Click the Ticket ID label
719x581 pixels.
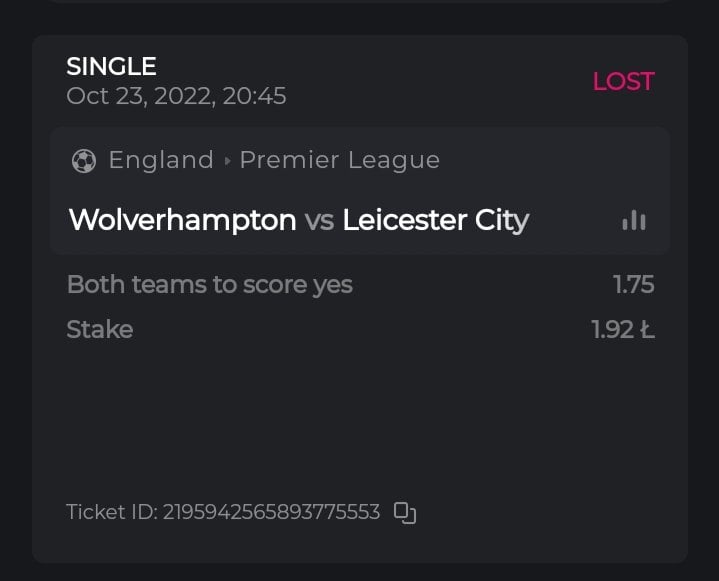click(x=111, y=512)
